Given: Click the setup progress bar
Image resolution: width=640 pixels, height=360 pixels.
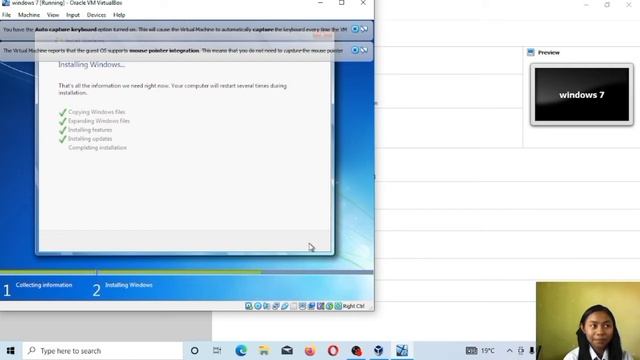Looking at the screenshot, I should pos(187,272).
